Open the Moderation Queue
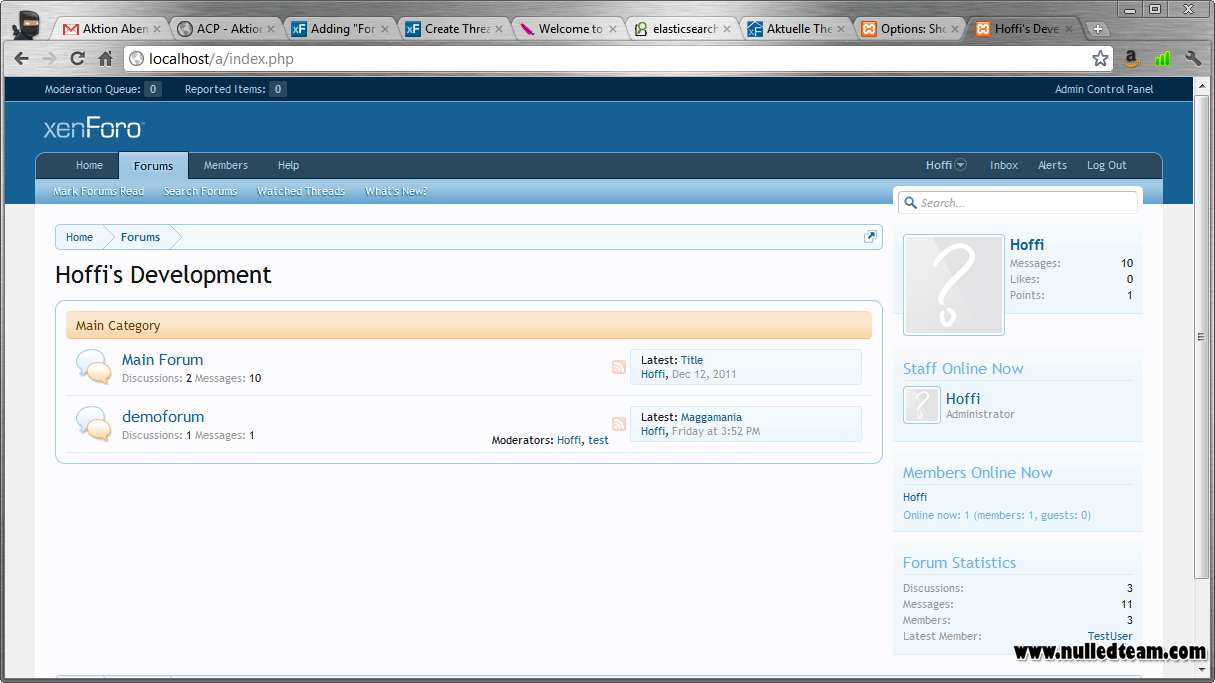 click(x=103, y=89)
